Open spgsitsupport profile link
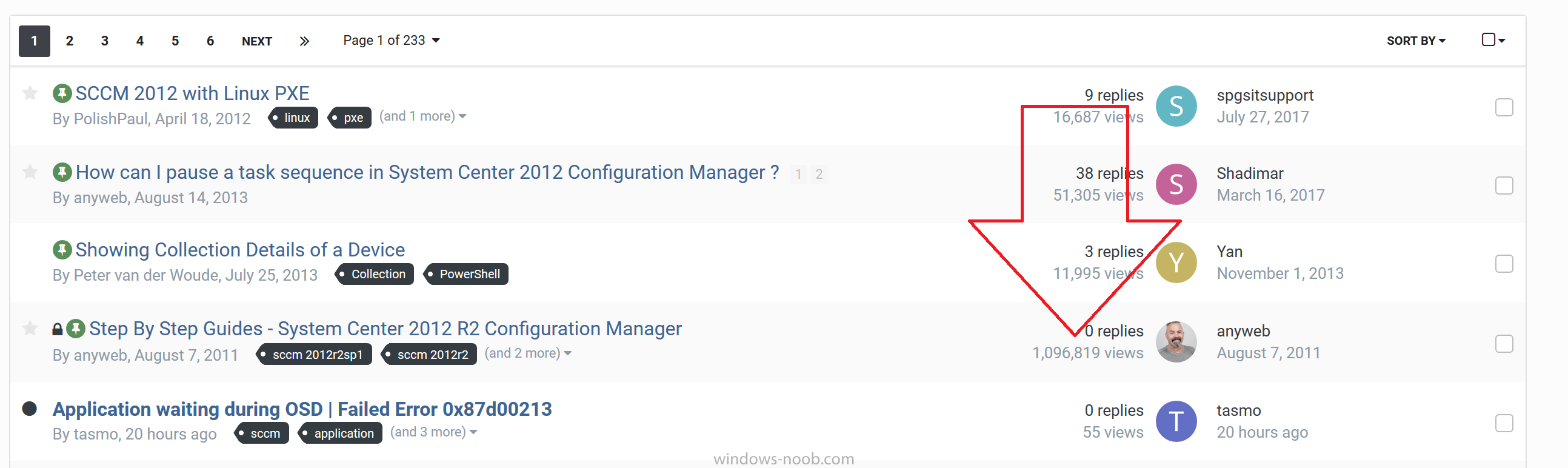Viewport: 1568px width, 468px height. pyautogui.click(x=1265, y=96)
